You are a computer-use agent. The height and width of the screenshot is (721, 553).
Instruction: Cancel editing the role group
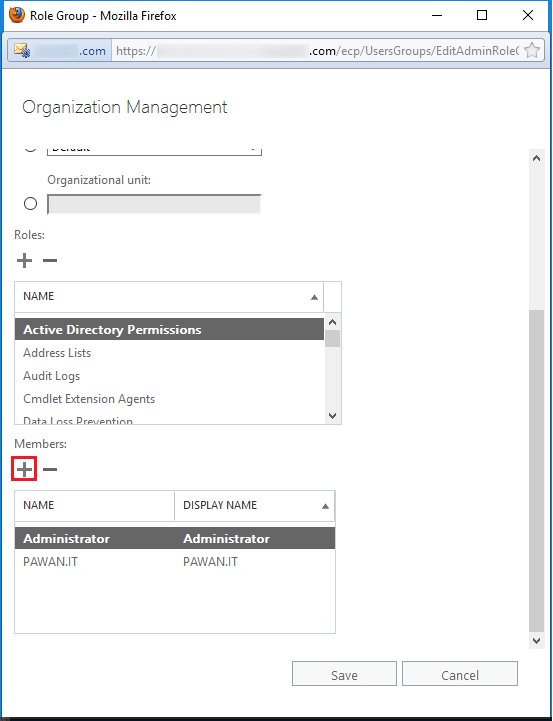tap(460, 674)
